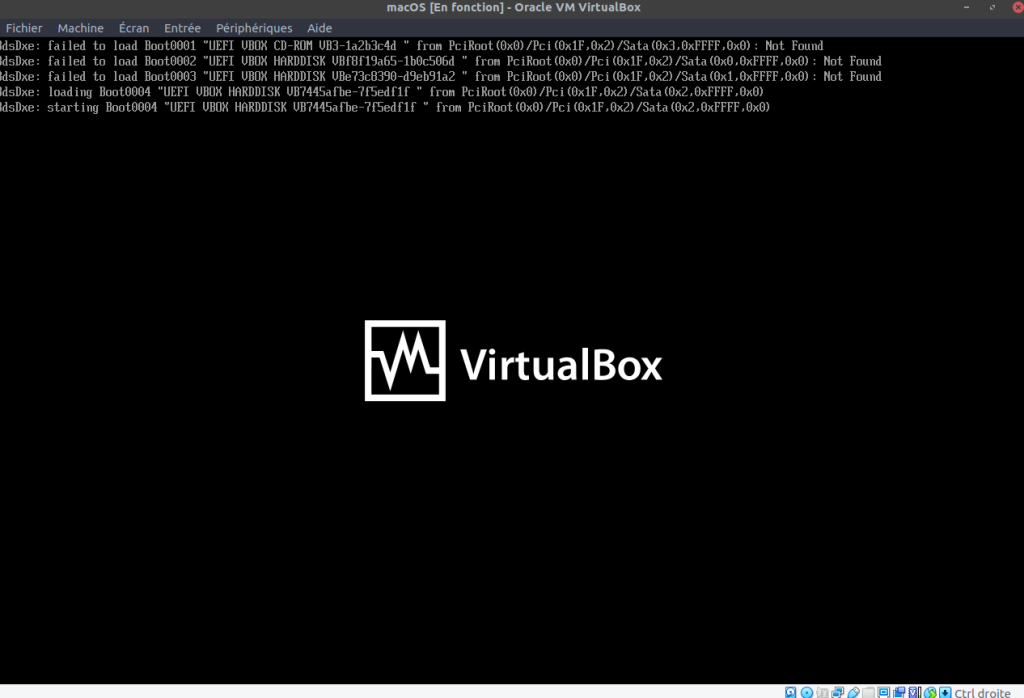Open the USB devices status icon
This screenshot has width=1024, height=698.
pos(853,691)
